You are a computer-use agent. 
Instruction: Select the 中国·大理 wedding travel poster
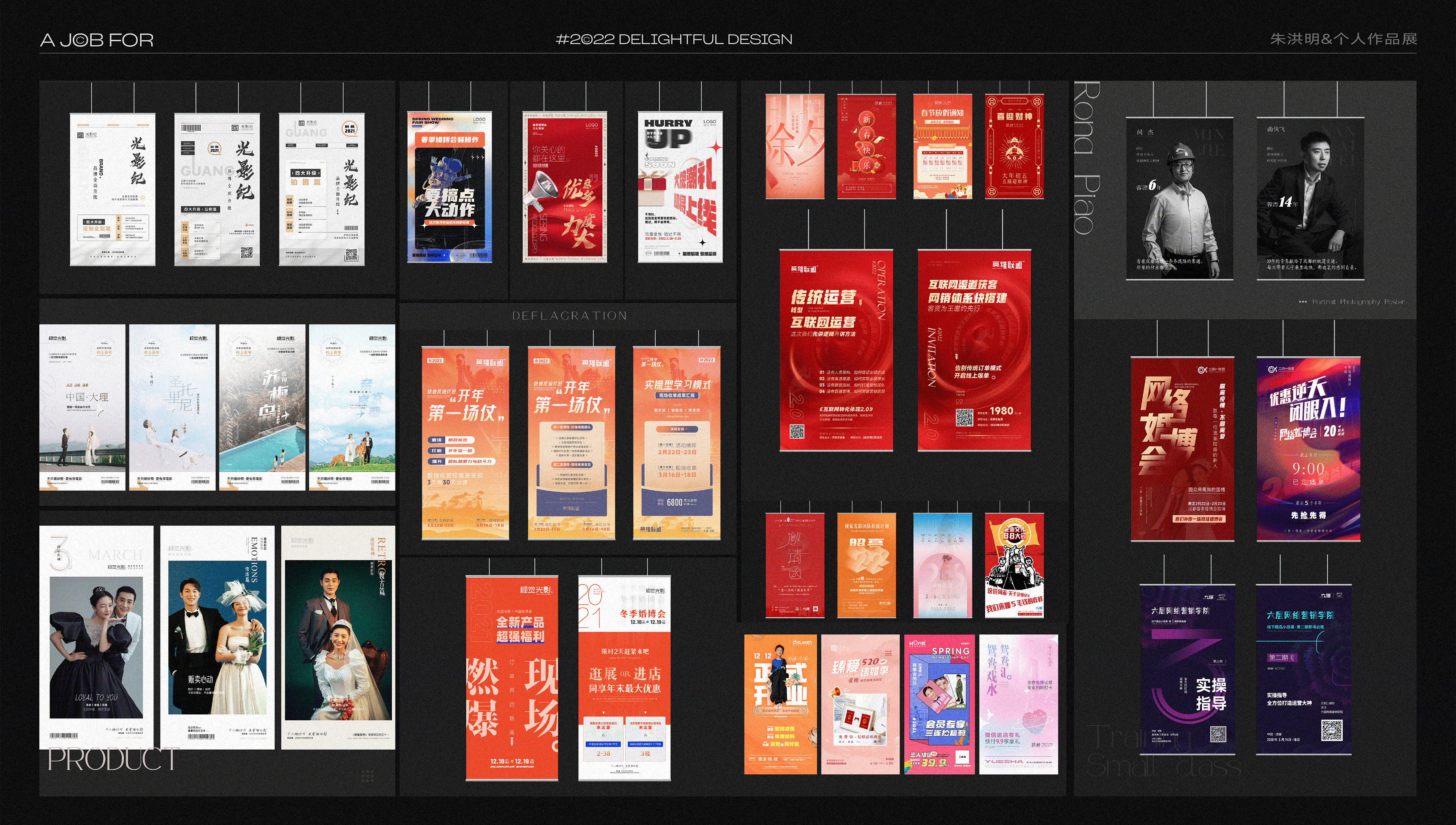point(82,407)
